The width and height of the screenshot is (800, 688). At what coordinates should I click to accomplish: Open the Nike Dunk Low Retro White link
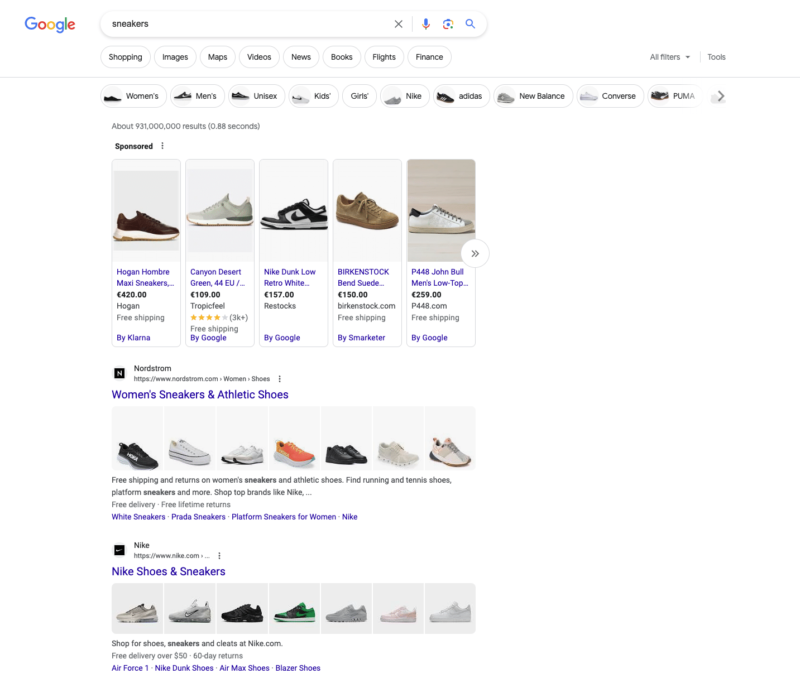[290, 278]
